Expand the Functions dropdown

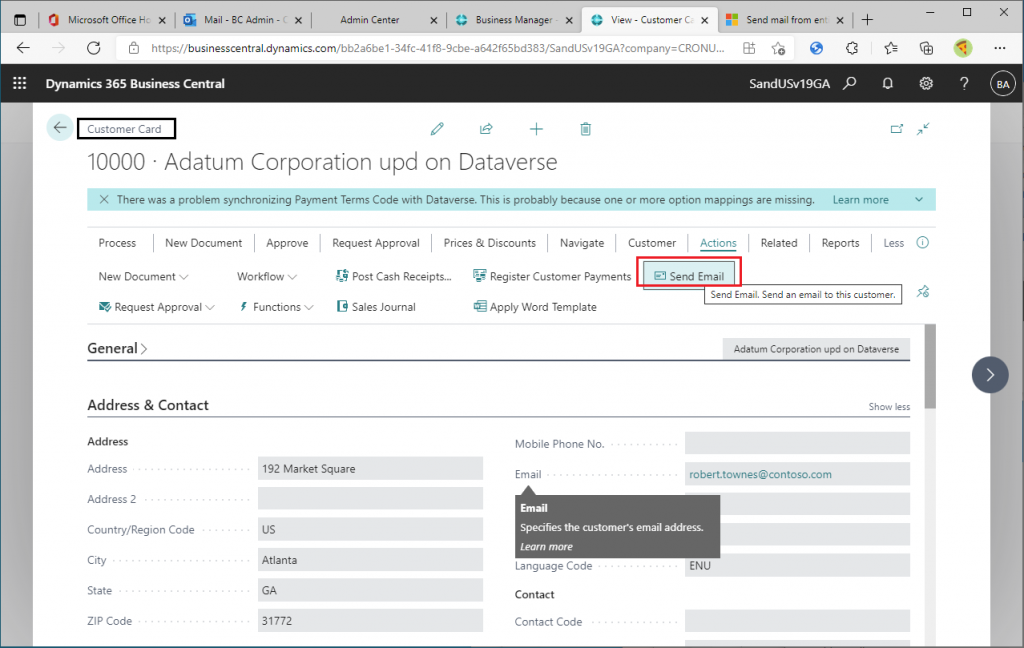point(276,307)
